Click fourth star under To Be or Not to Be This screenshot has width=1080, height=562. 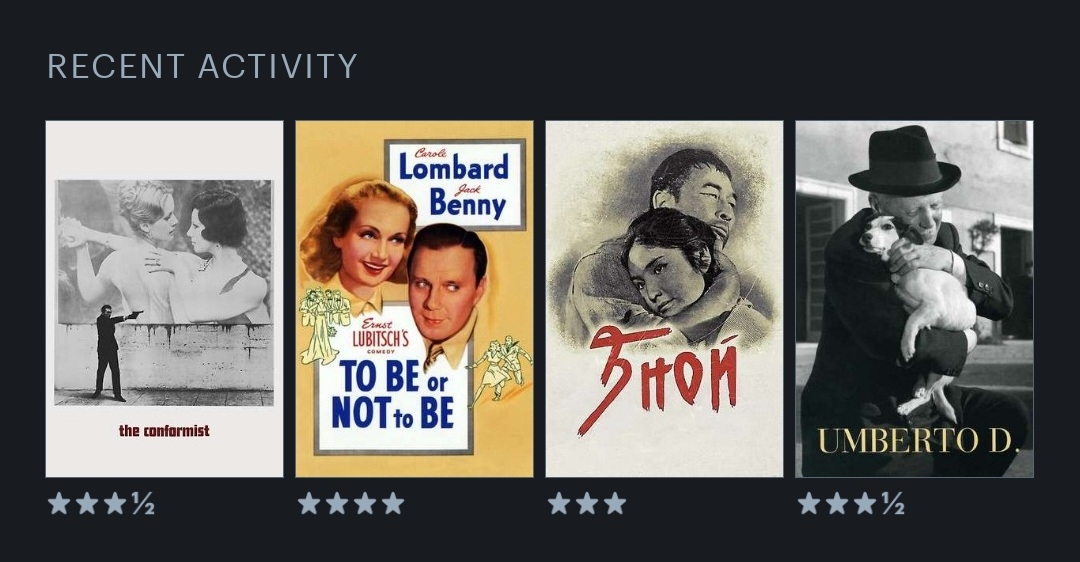(393, 503)
